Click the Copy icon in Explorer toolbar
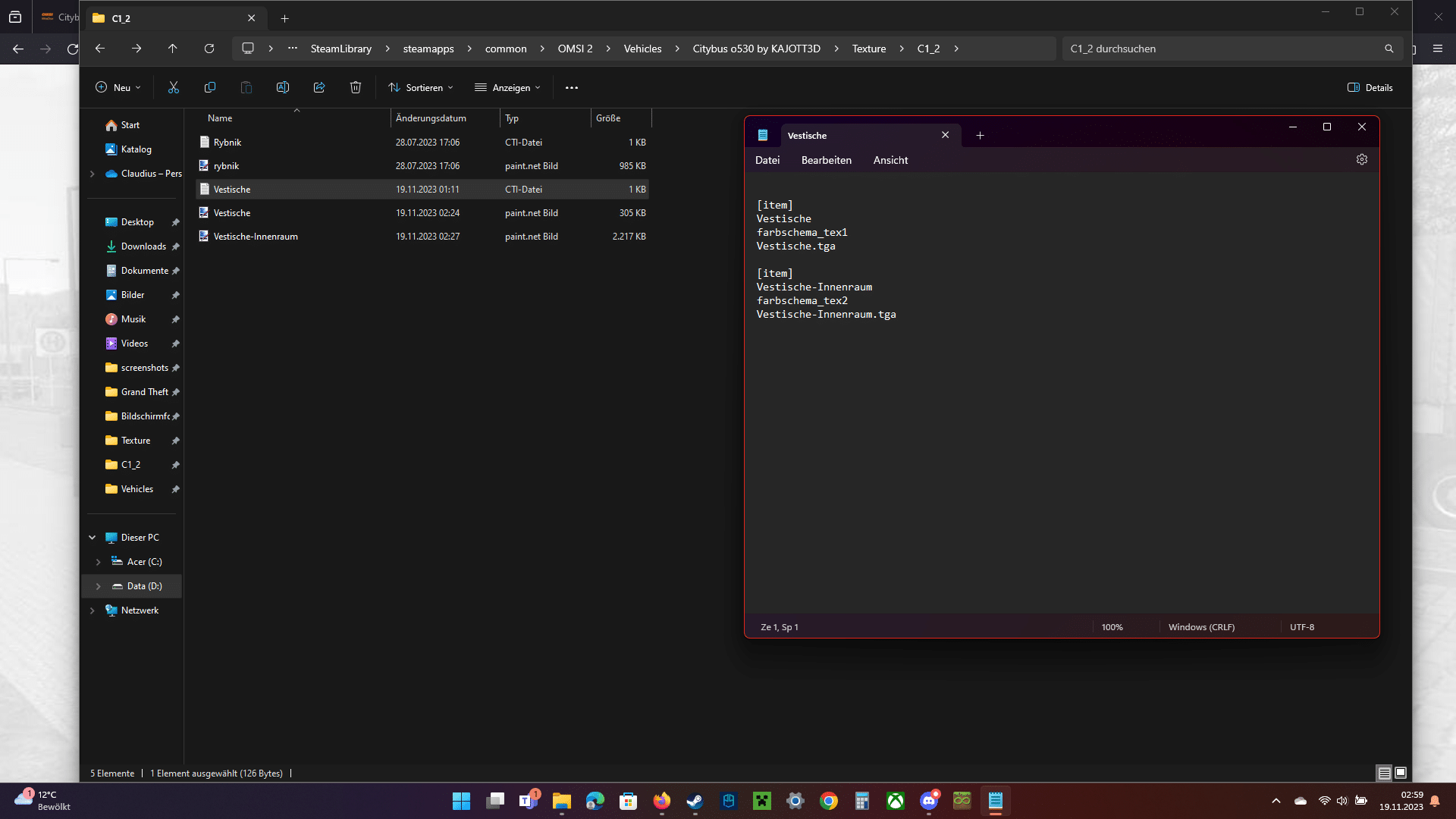Image resolution: width=1456 pixels, height=819 pixels. click(x=210, y=88)
